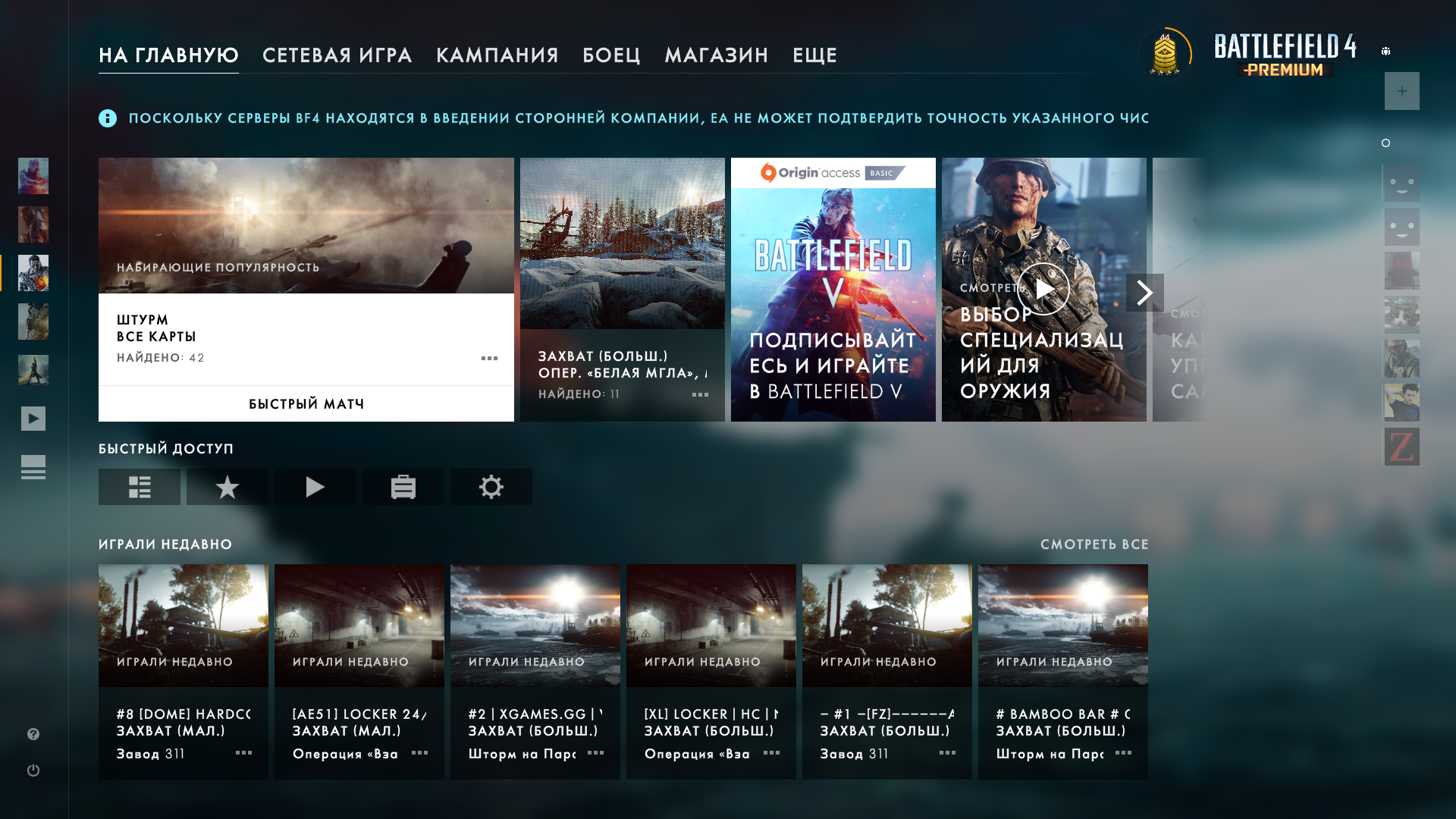1456x819 pixels.
Task: Open [AE51] LOCKER 24/7 recent server
Action: 359,672
